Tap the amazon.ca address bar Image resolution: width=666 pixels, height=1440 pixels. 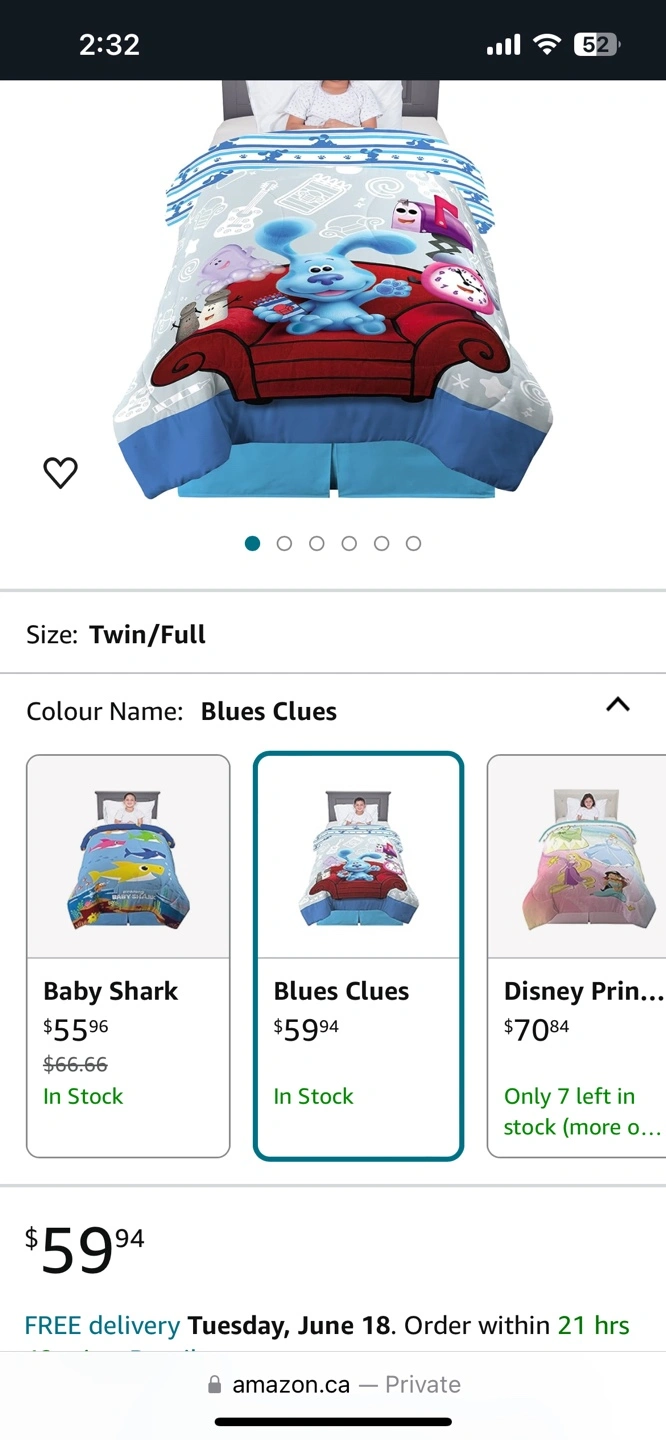click(333, 1385)
